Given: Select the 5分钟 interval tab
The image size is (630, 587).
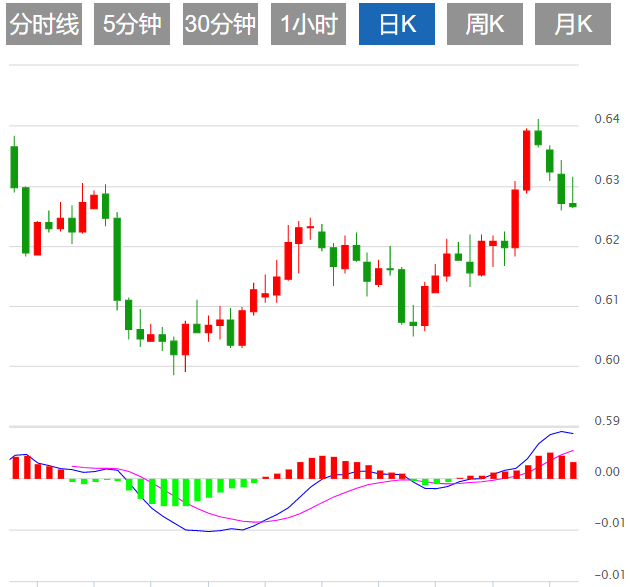Looking at the screenshot, I should pyautogui.click(x=132, y=24).
